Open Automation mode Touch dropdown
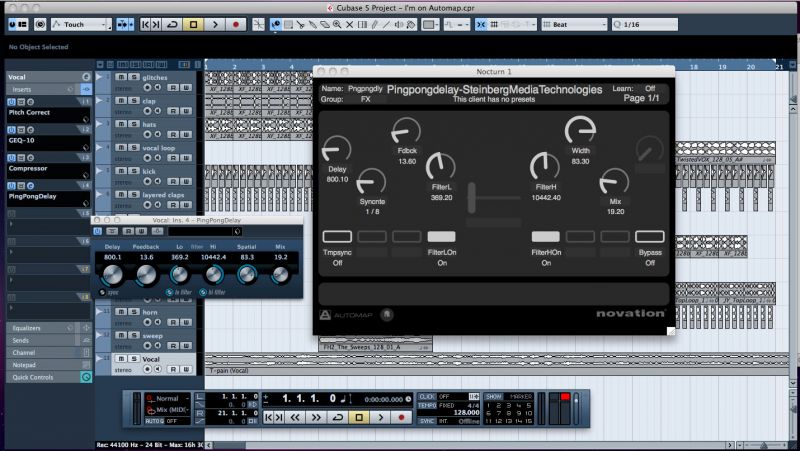800x451 pixels. click(82, 24)
